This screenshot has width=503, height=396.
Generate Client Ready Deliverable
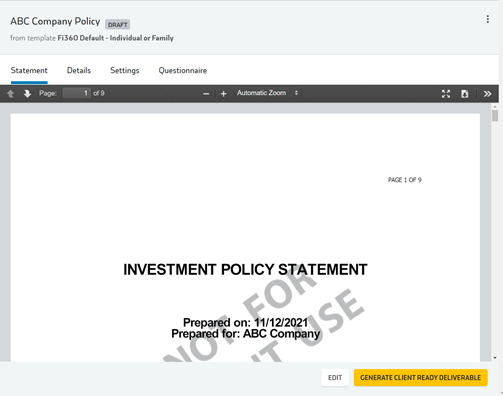pyautogui.click(x=421, y=378)
